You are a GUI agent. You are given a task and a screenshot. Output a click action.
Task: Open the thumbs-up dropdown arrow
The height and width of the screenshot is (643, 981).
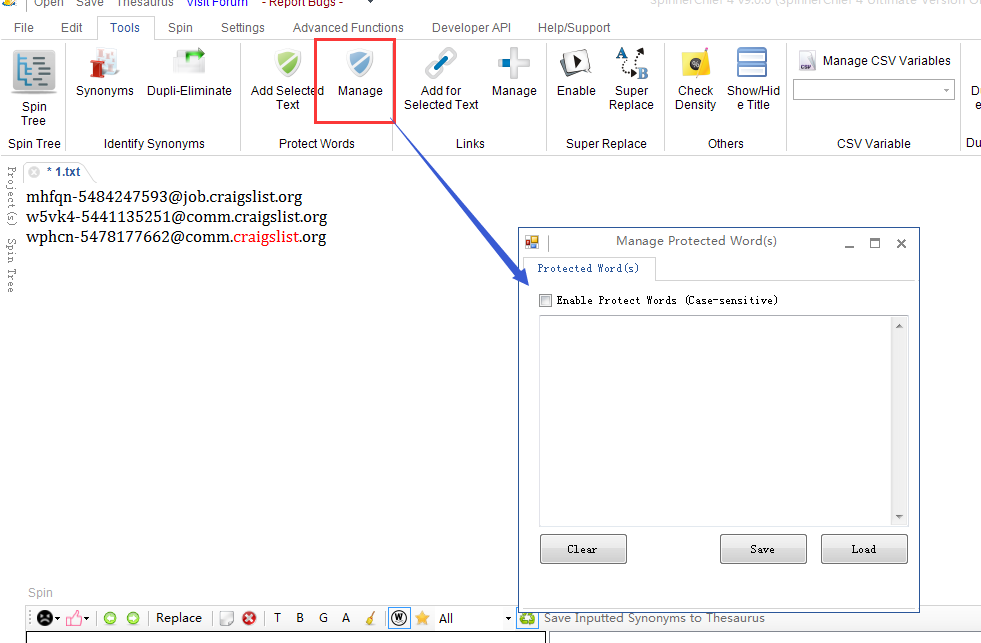coord(86,619)
